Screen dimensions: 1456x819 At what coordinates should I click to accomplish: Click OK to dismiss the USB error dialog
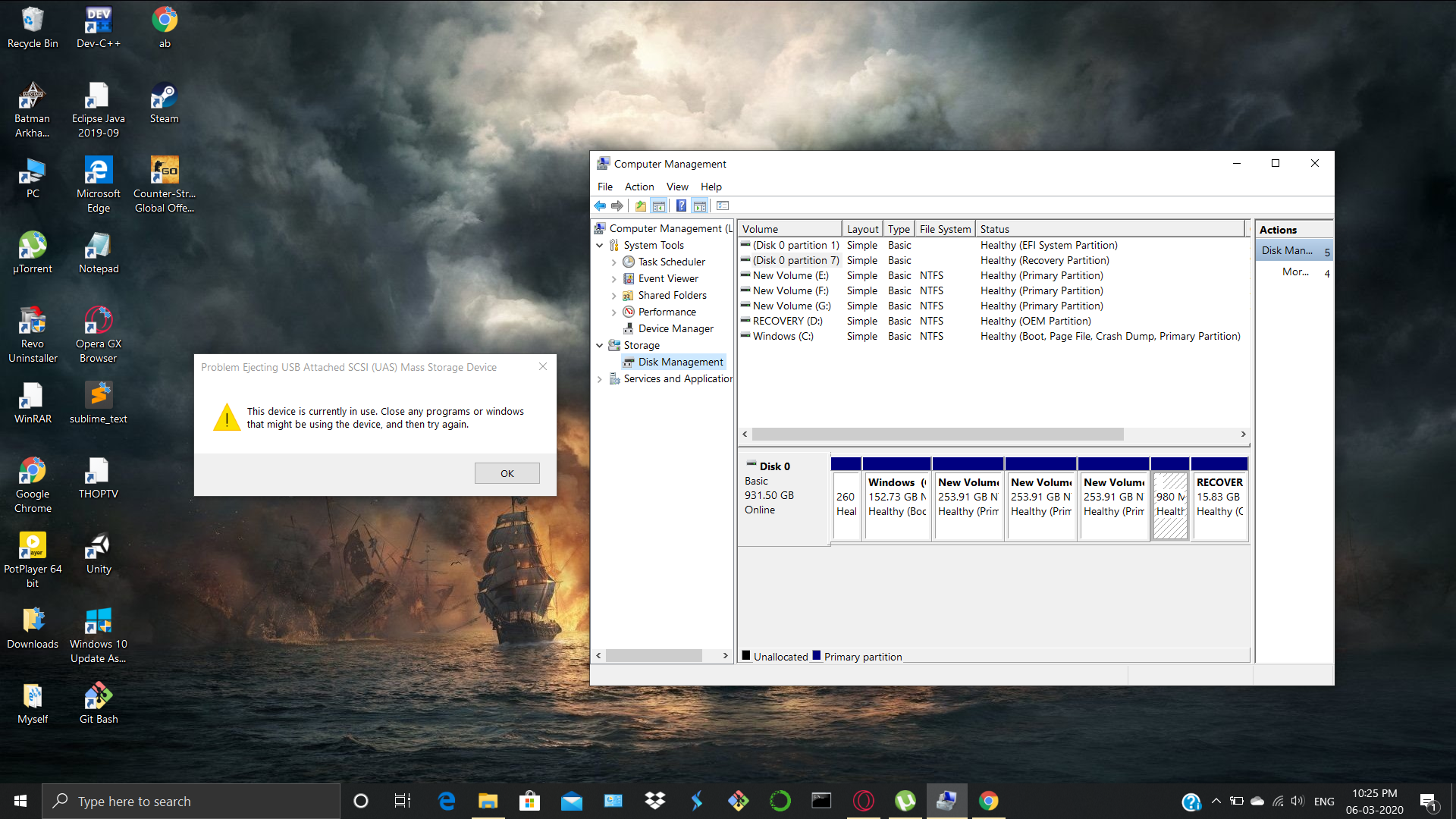pos(507,473)
